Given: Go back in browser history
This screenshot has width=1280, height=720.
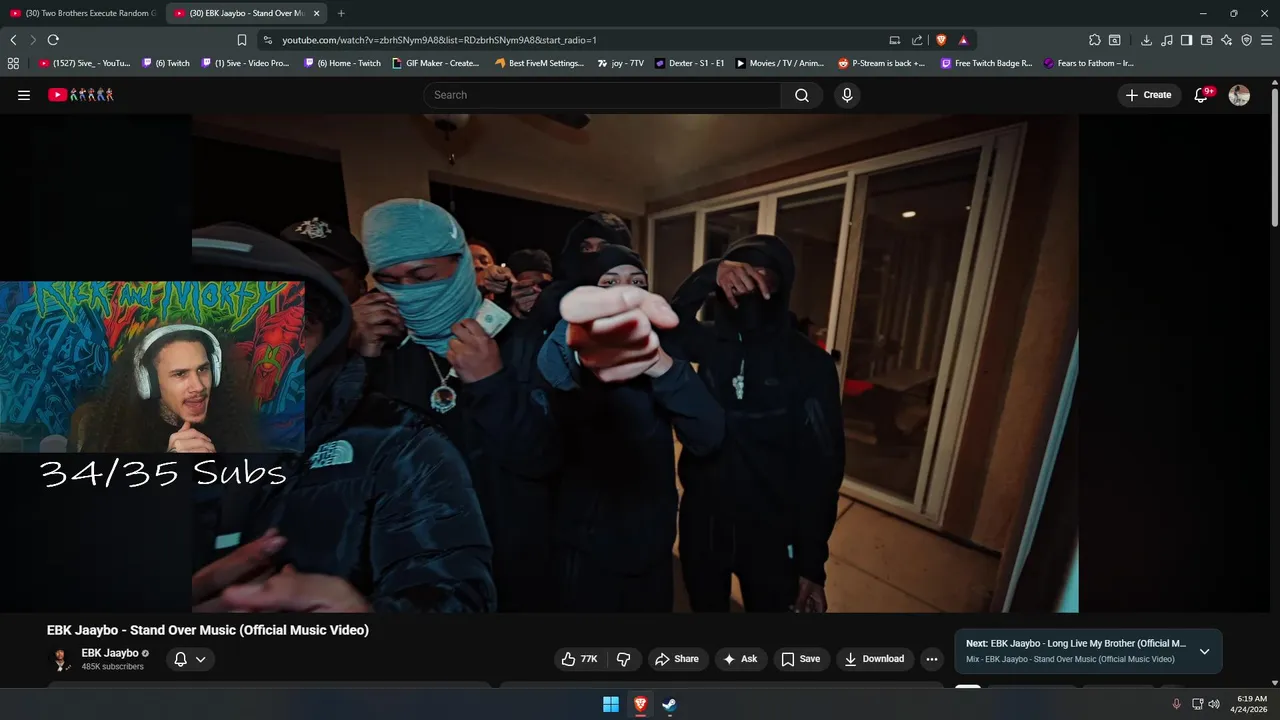Looking at the screenshot, I should pos(13,40).
